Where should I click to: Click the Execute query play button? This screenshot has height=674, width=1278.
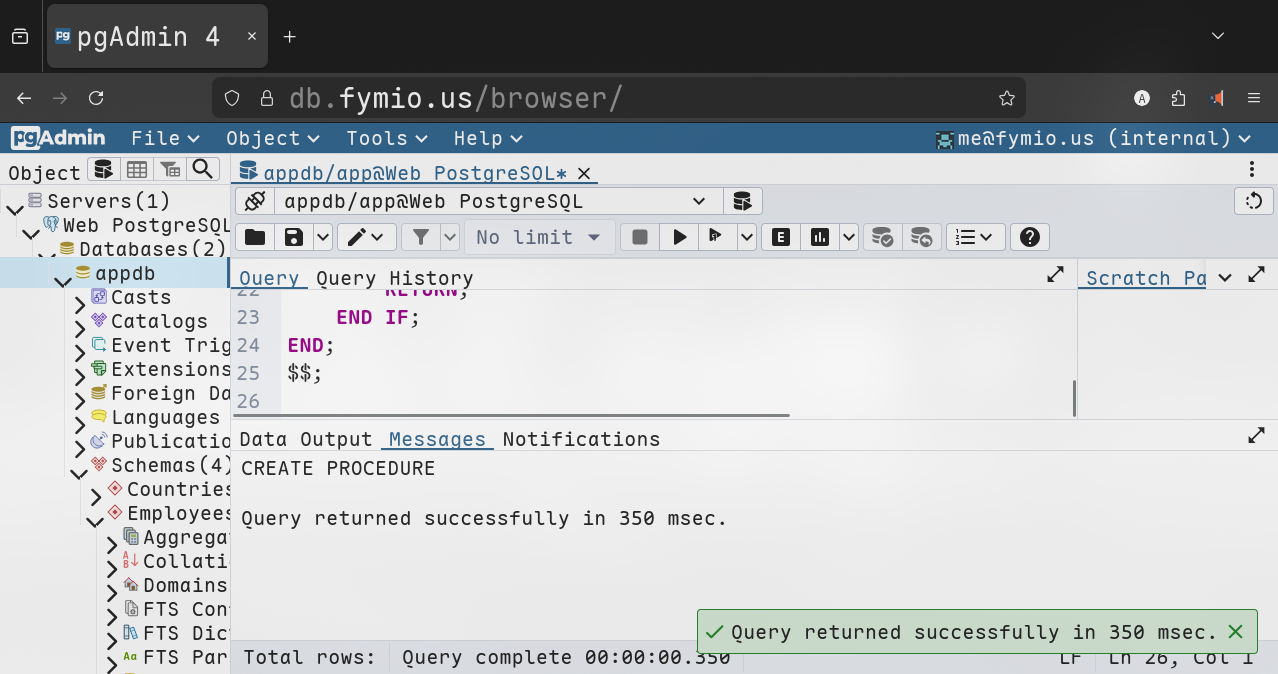680,237
